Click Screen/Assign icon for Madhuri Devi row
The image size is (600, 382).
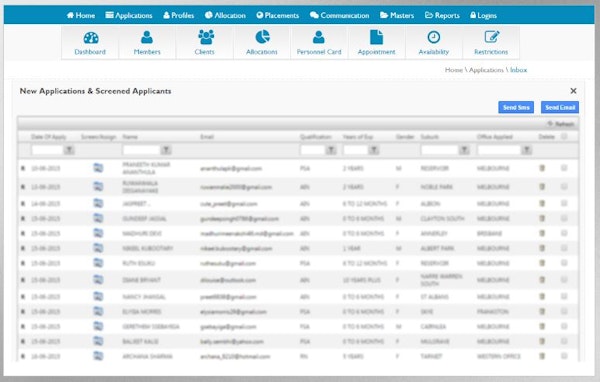98,233
